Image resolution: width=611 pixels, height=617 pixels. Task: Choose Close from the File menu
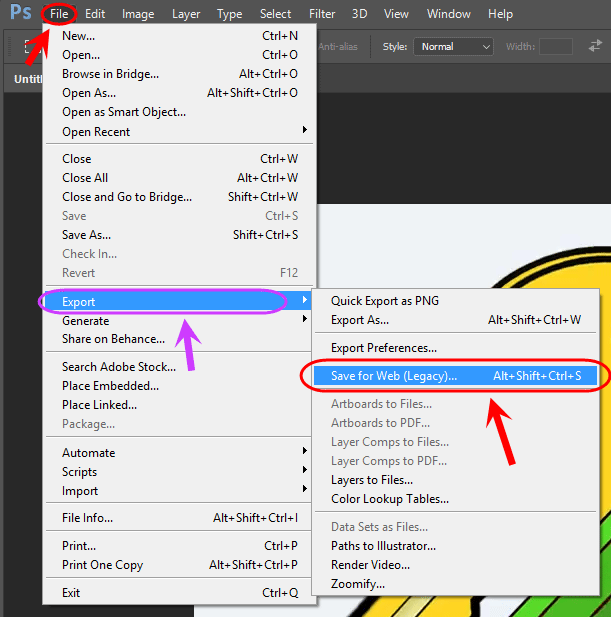[x=180, y=159]
